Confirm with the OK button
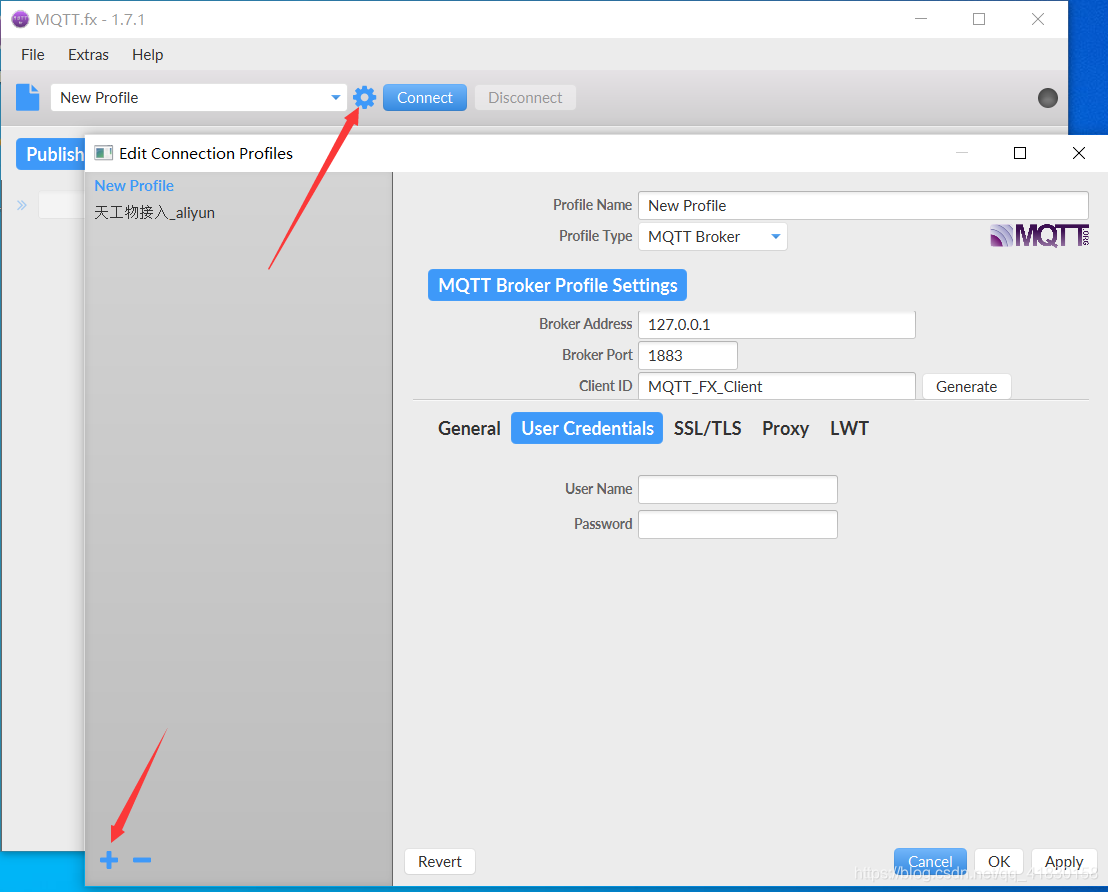Viewport: 1108px width, 892px height. coord(999,862)
